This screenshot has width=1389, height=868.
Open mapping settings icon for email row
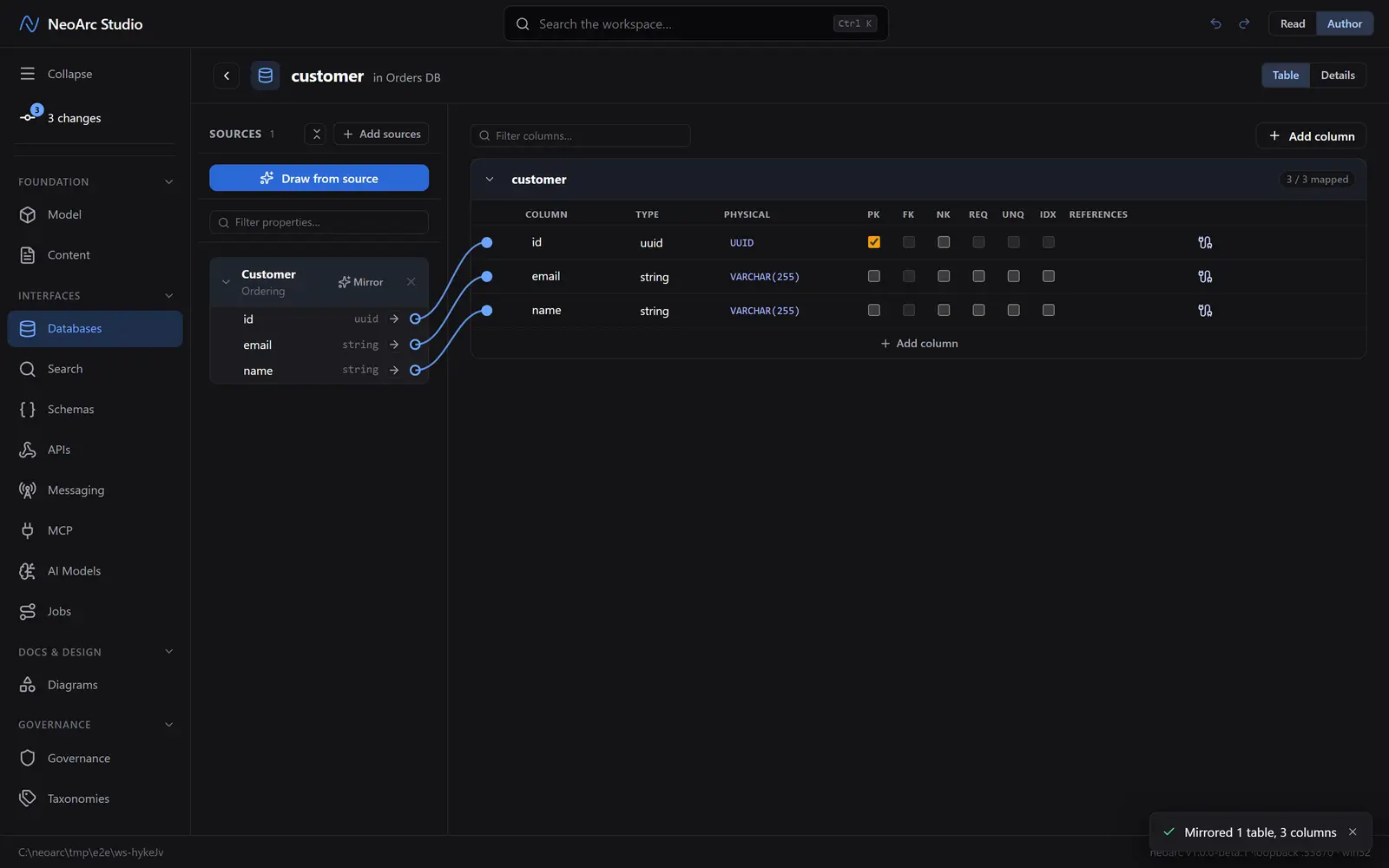point(1205,276)
